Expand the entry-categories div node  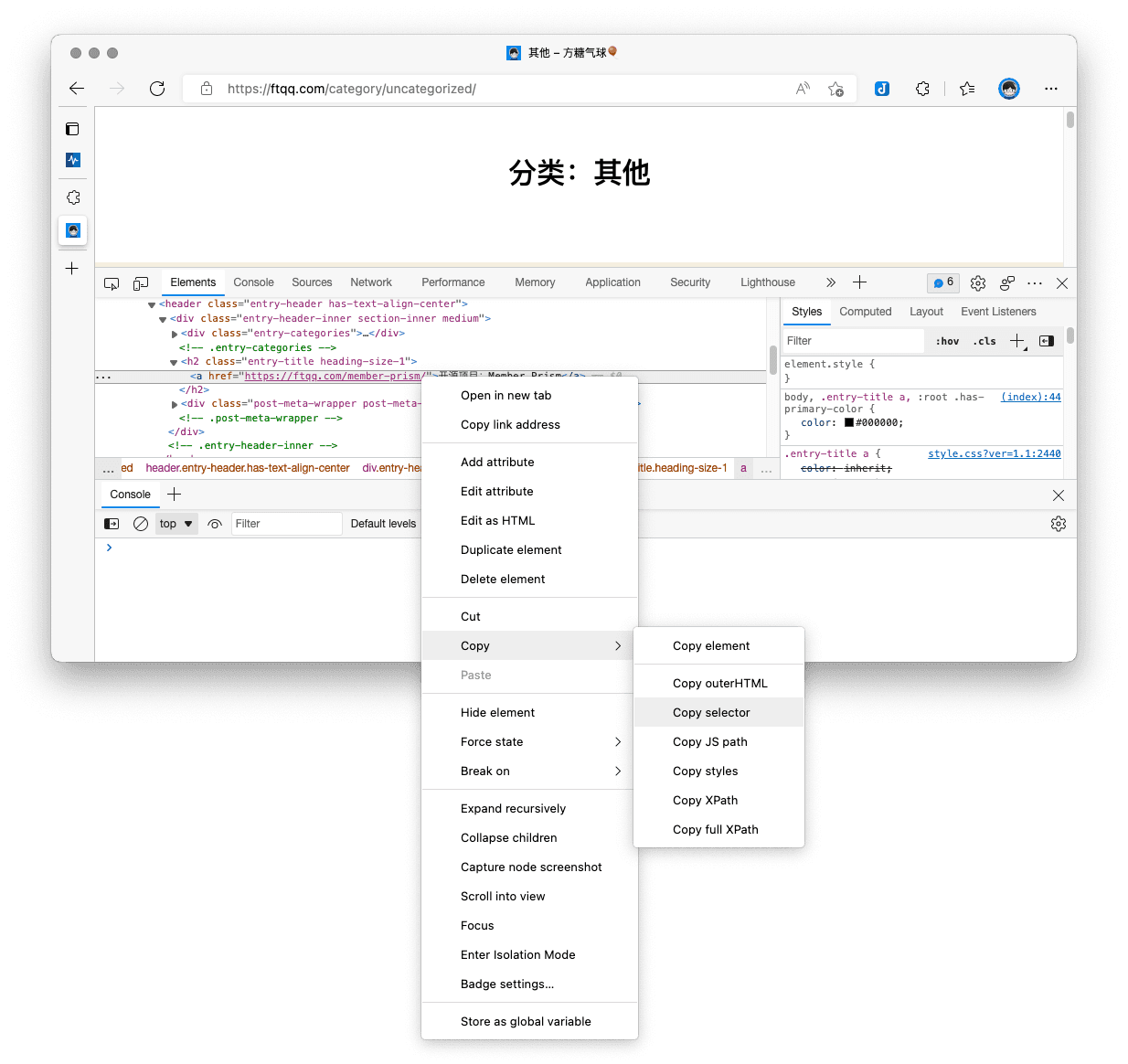(175, 334)
